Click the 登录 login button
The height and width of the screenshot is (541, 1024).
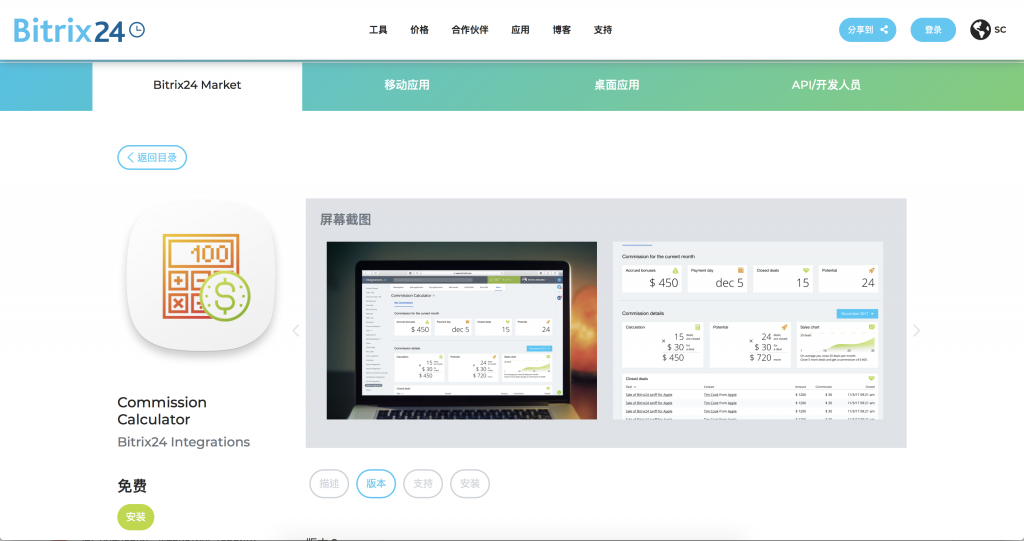point(933,30)
